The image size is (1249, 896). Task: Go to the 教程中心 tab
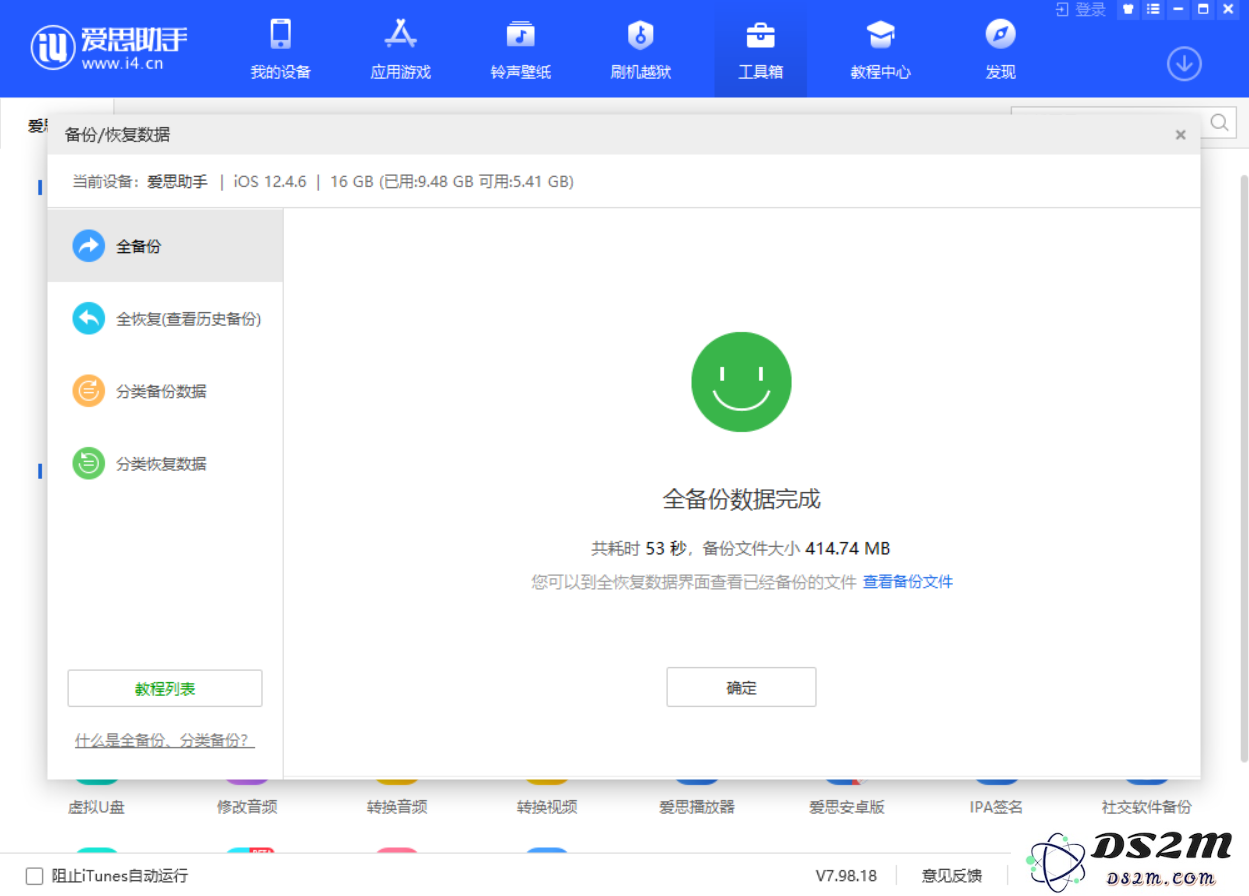[x=880, y=48]
